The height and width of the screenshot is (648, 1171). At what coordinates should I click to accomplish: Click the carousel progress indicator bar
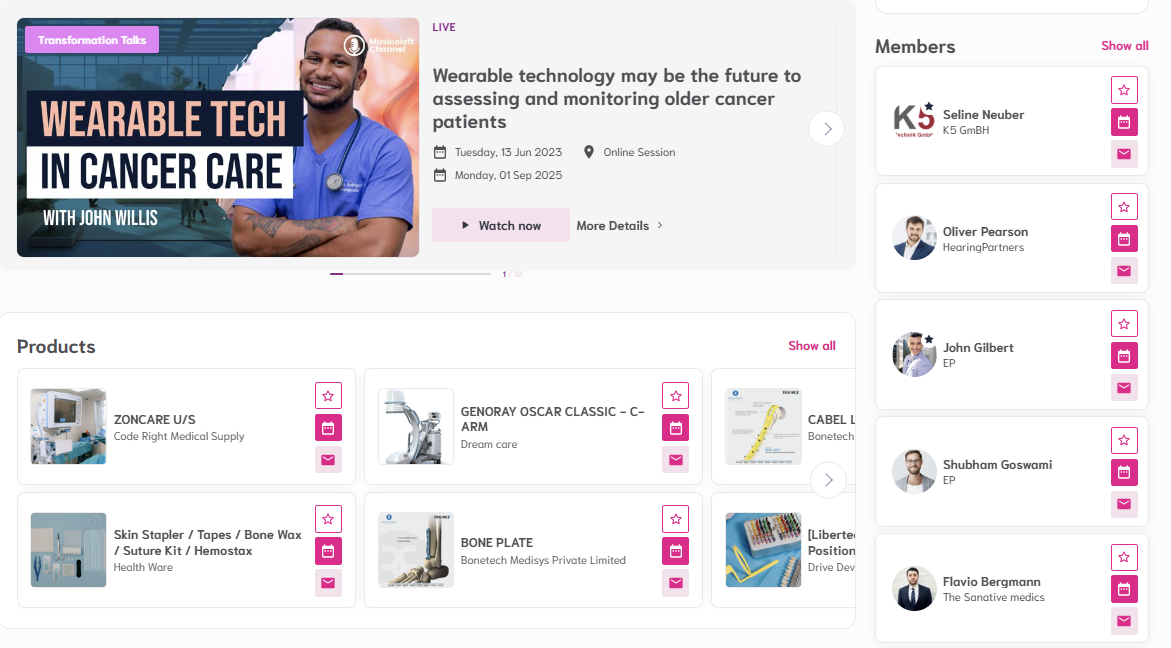click(x=410, y=273)
